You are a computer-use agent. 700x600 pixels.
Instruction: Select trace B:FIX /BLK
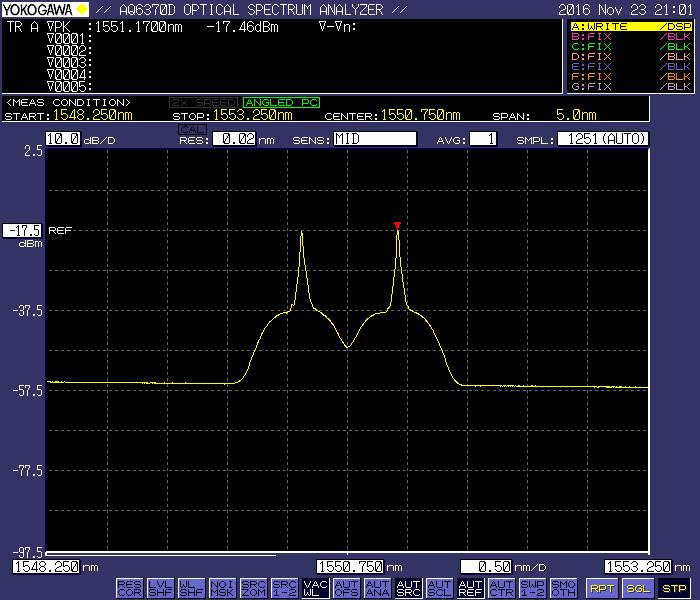click(631, 37)
